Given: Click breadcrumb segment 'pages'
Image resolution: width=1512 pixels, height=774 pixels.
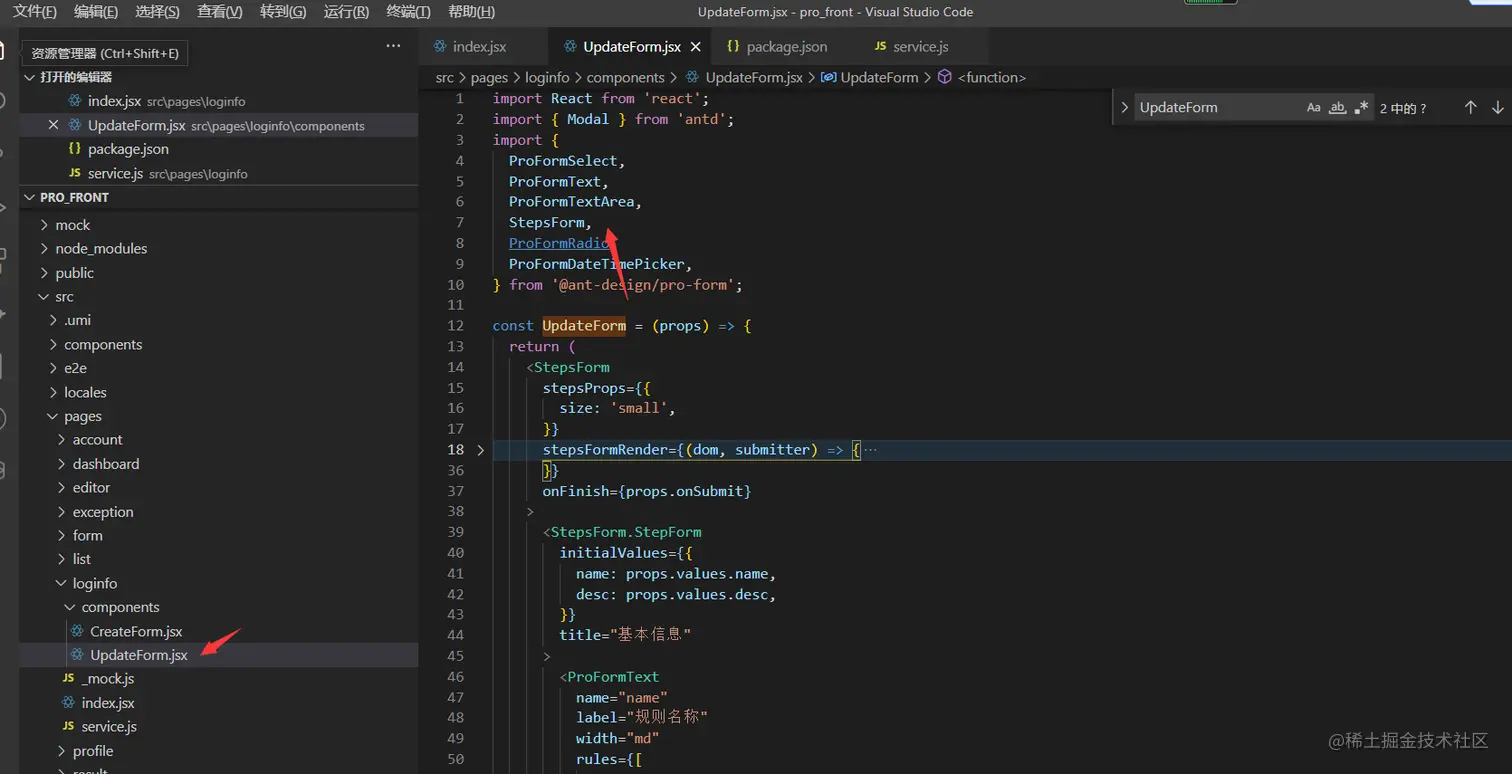Looking at the screenshot, I should pyautogui.click(x=490, y=77).
